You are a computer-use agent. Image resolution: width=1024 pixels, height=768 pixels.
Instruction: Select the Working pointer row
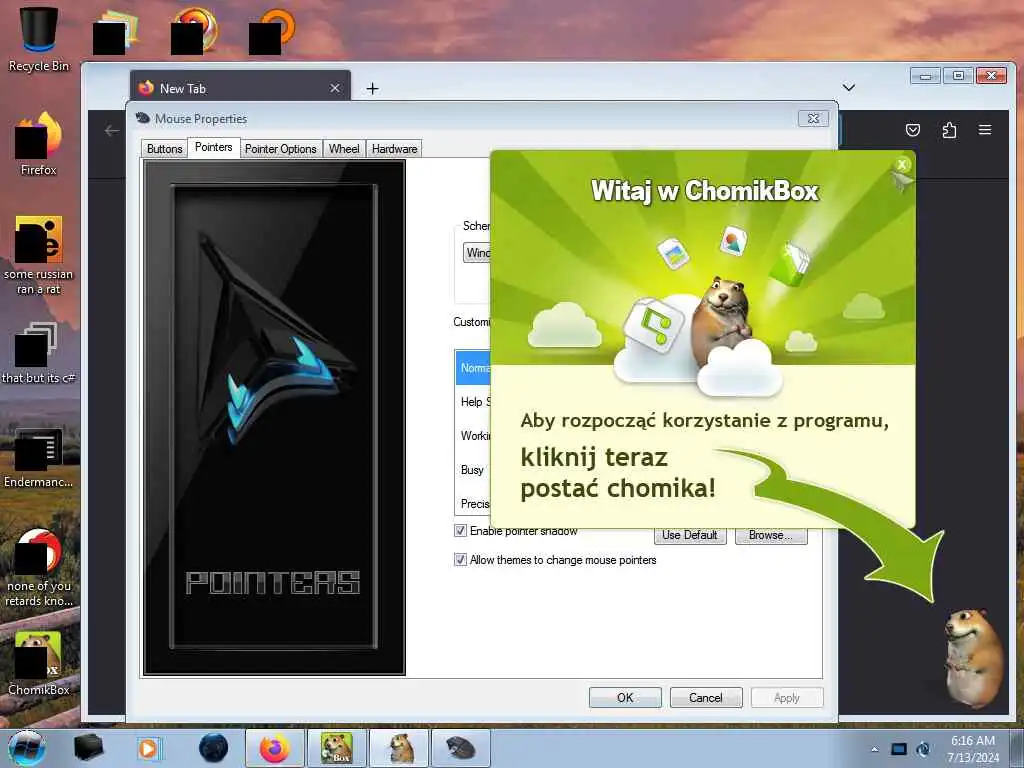(x=473, y=436)
